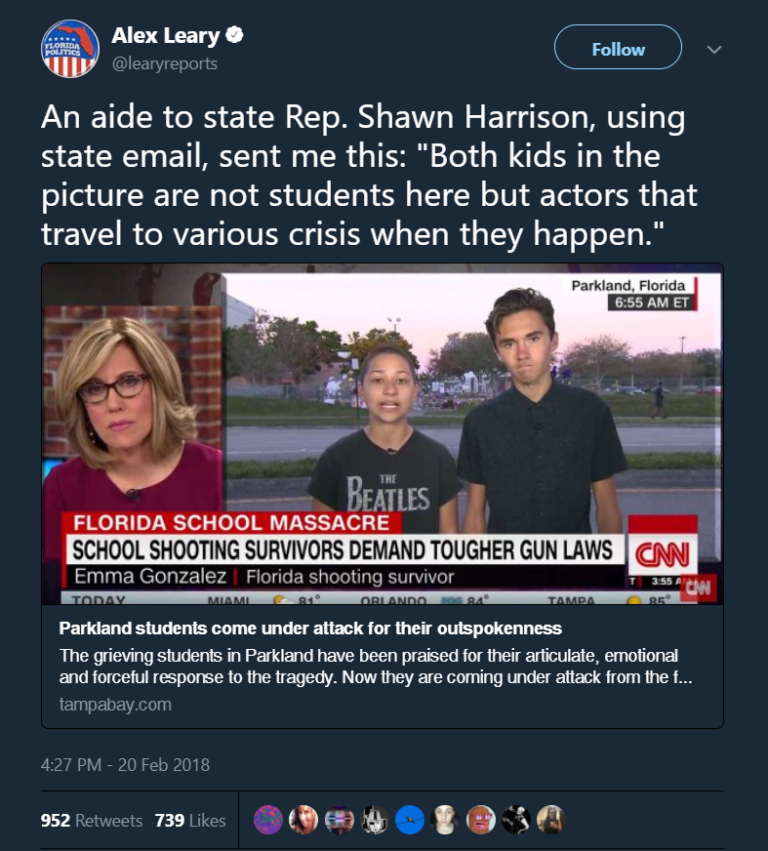768x851 pixels.
Task: Open the tweet options chevron menu
Action: 714,49
